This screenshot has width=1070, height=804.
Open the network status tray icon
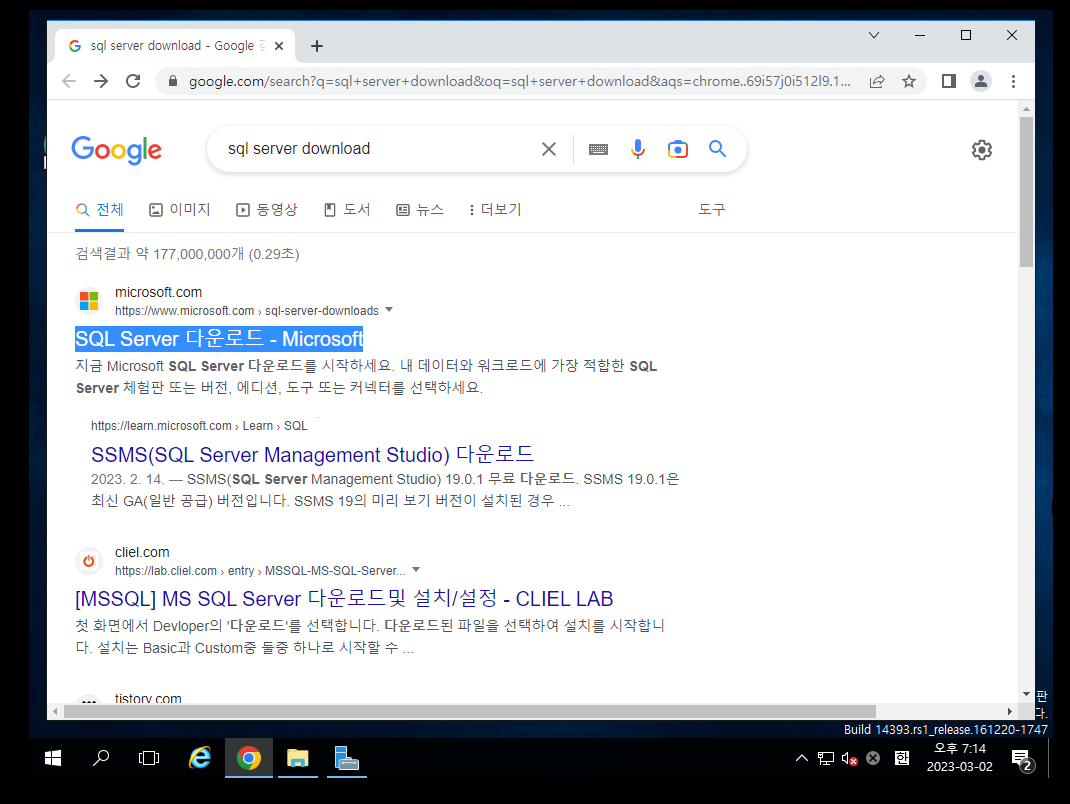pos(826,758)
